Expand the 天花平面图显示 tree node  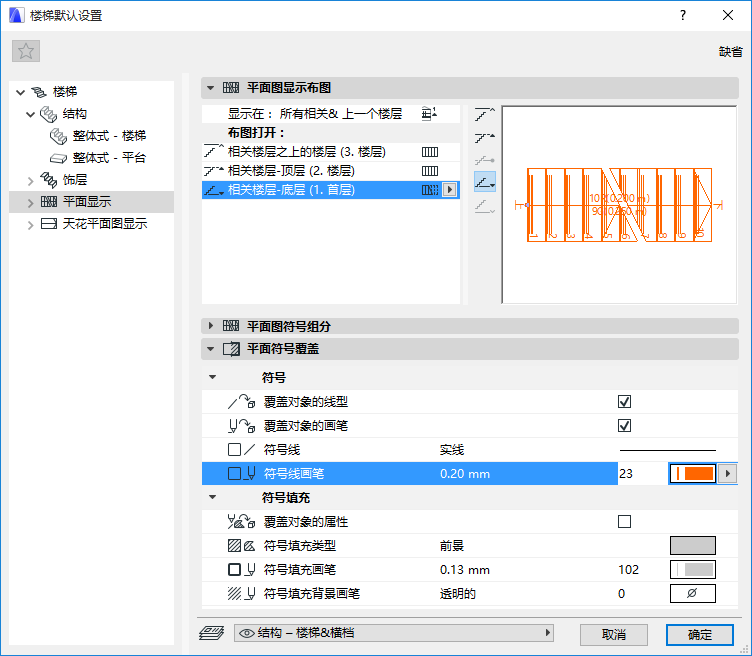pyautogui.click(x=30, y=225)
